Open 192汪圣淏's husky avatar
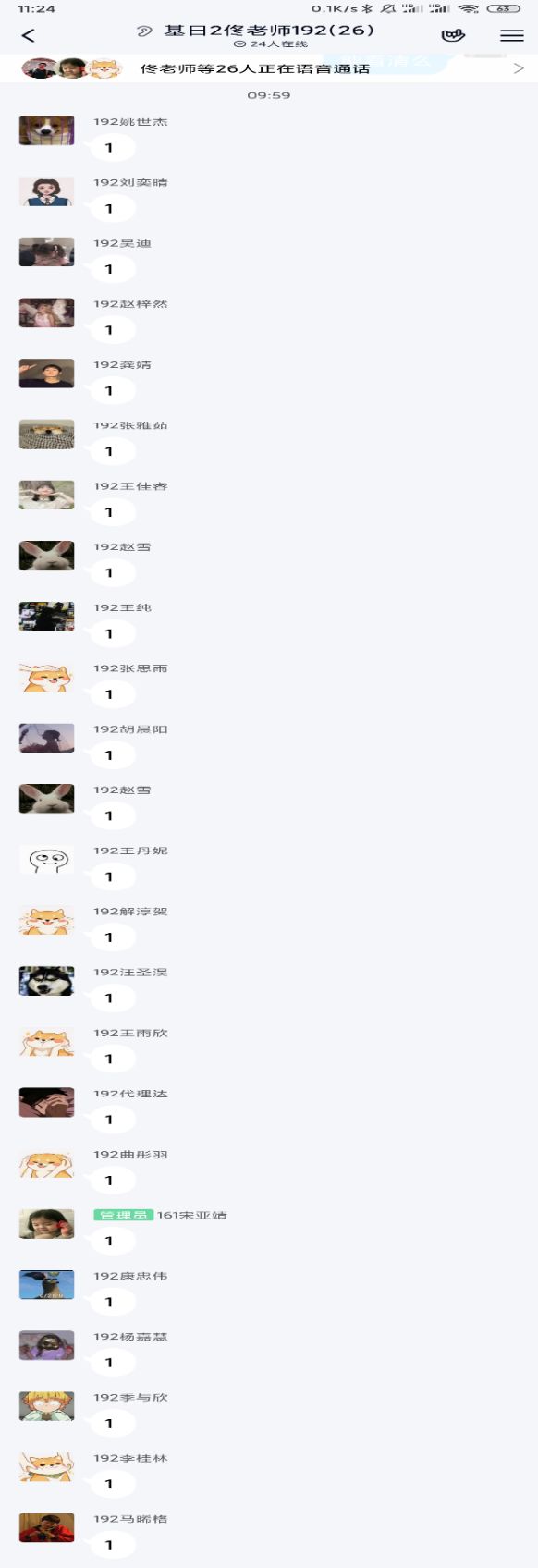The image size is (538, 1568). (46, 981)
